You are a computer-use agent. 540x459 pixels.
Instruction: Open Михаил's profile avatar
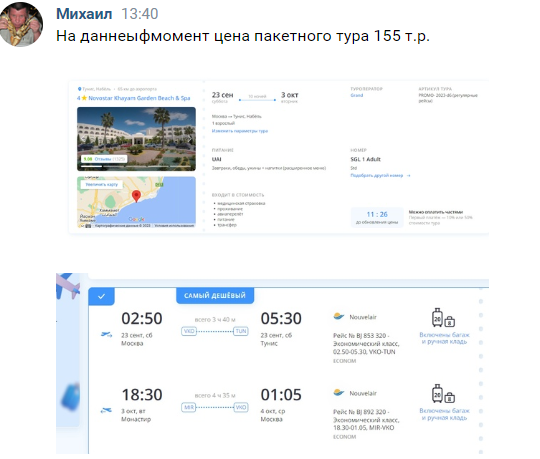21,24
